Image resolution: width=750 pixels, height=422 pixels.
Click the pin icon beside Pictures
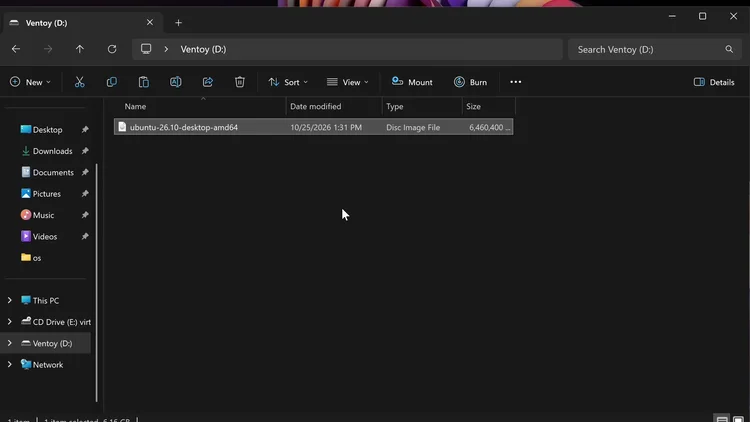[x=85, y=194]
